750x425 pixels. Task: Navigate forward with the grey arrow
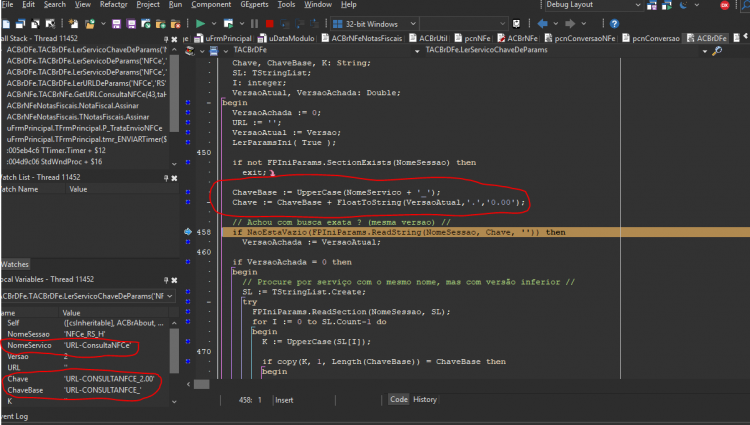pos(570,23)
